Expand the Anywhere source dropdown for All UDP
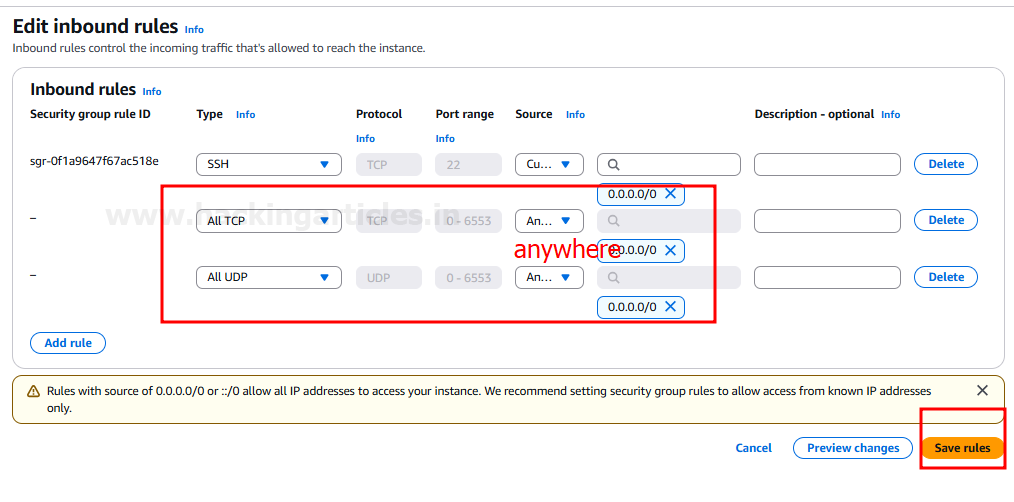The image size is (1014, 502). [549, 277]
